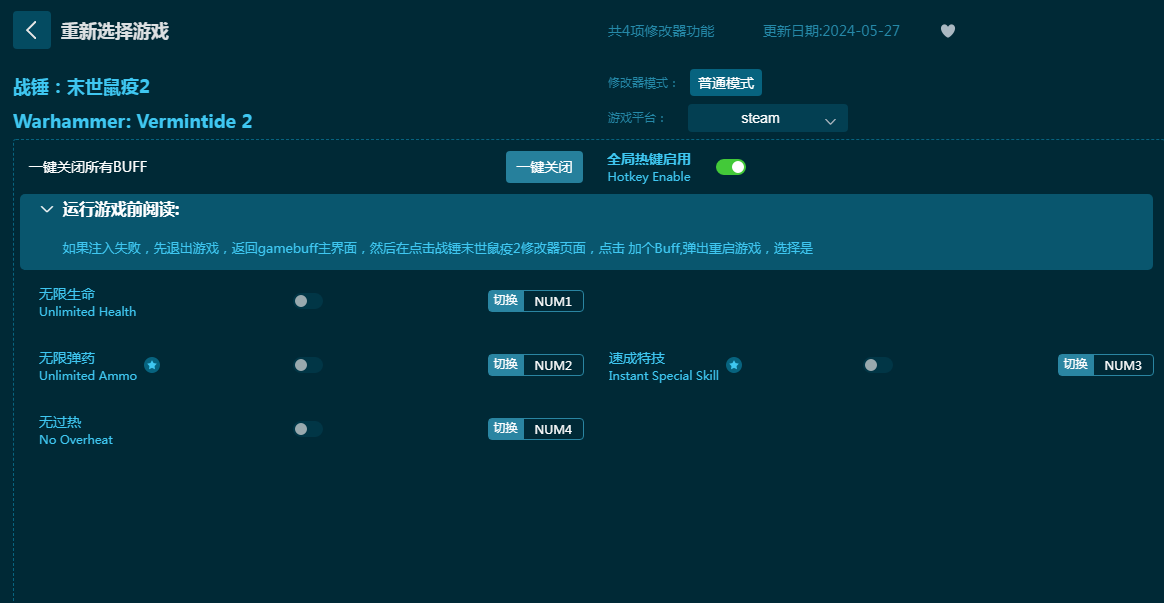This screenshot has width=1164, height=603.
Task: Click the back arrow icon
Action: point(32,30)
